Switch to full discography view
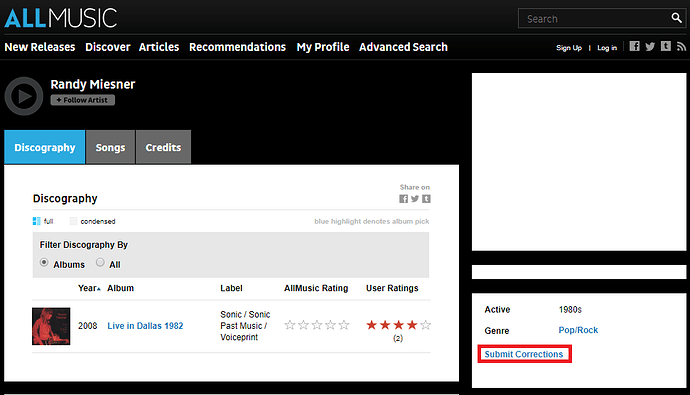 coord(43,221)
